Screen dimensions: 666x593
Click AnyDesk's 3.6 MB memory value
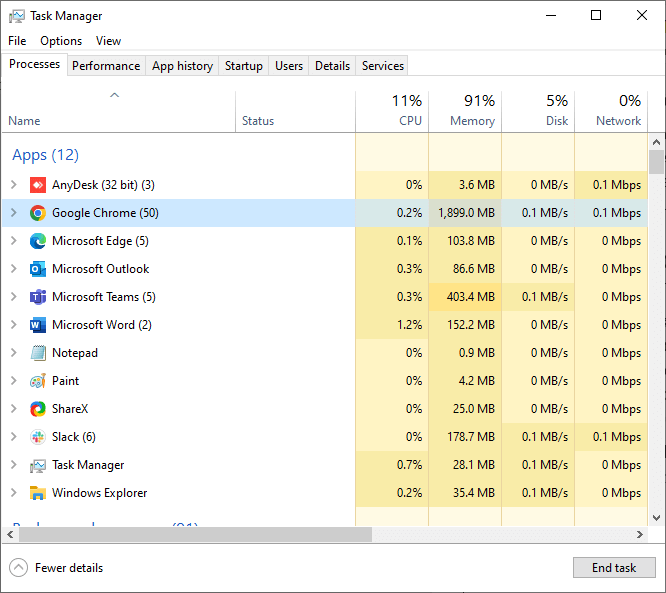(477, 185)
